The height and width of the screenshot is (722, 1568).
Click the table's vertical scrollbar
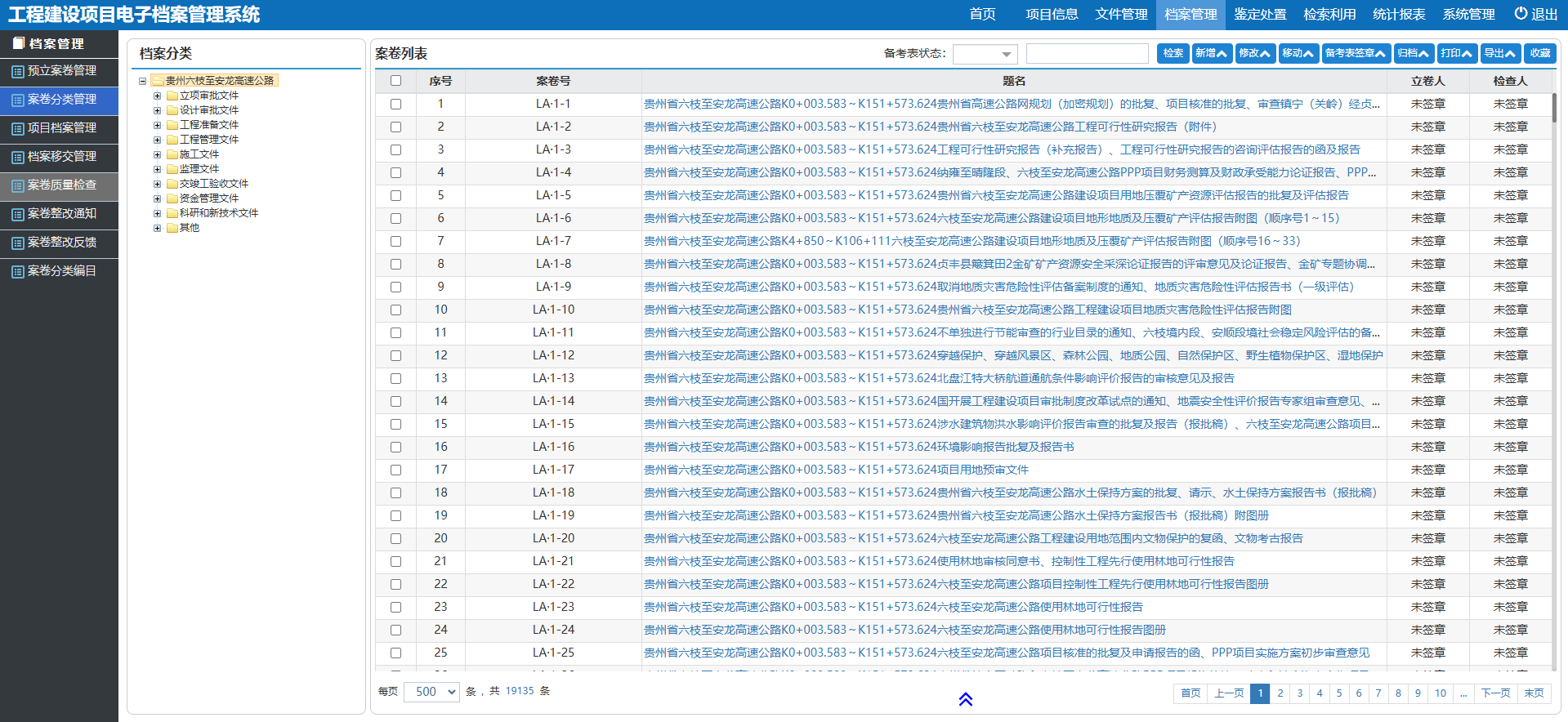tap(1554, 107)
